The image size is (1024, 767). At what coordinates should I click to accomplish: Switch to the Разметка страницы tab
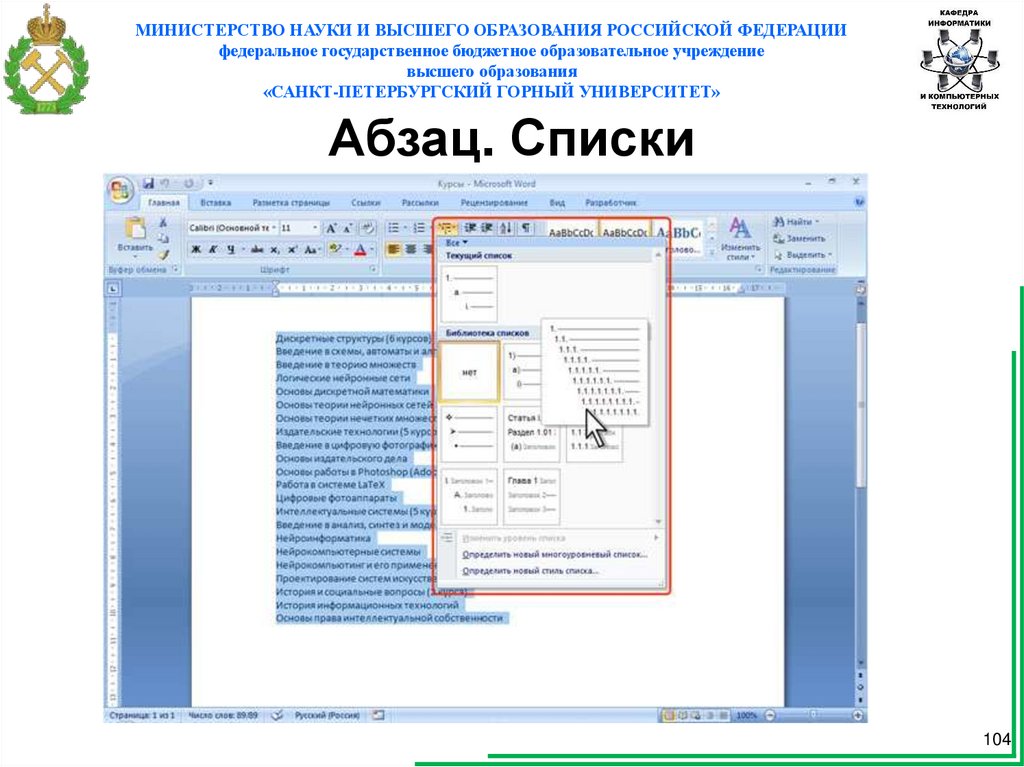tap(291, 203)
